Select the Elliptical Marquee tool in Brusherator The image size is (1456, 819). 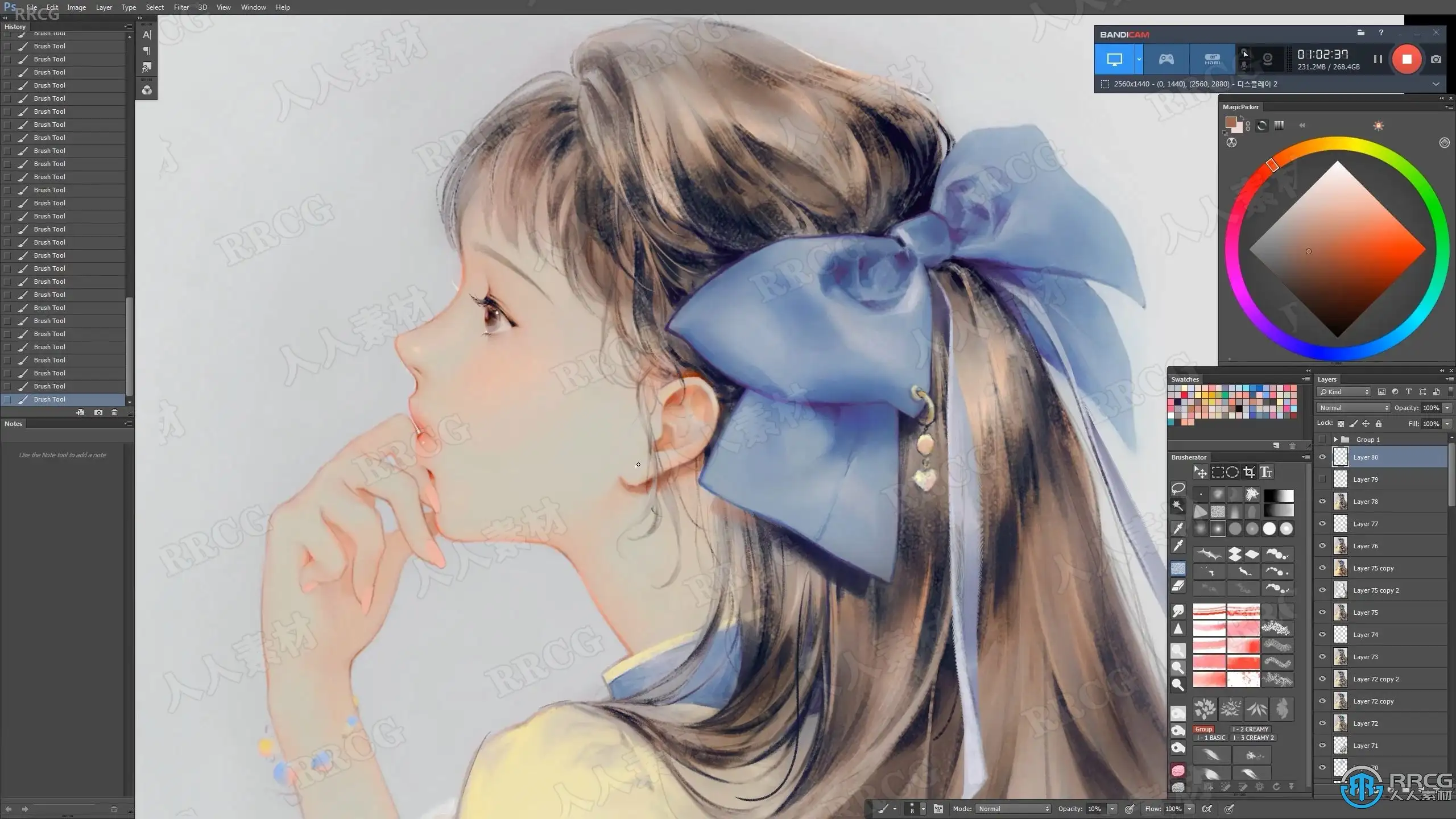click(x=1232, y=472)
